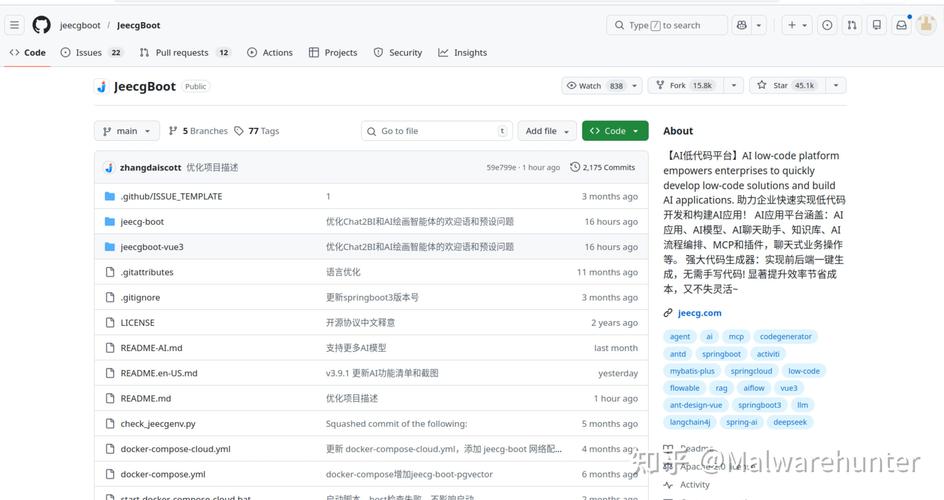The width and height of the screenshot is (944, 500).
Task: Open the pull requests header icon
Action: pyautogui.click(x=852, y=25)
